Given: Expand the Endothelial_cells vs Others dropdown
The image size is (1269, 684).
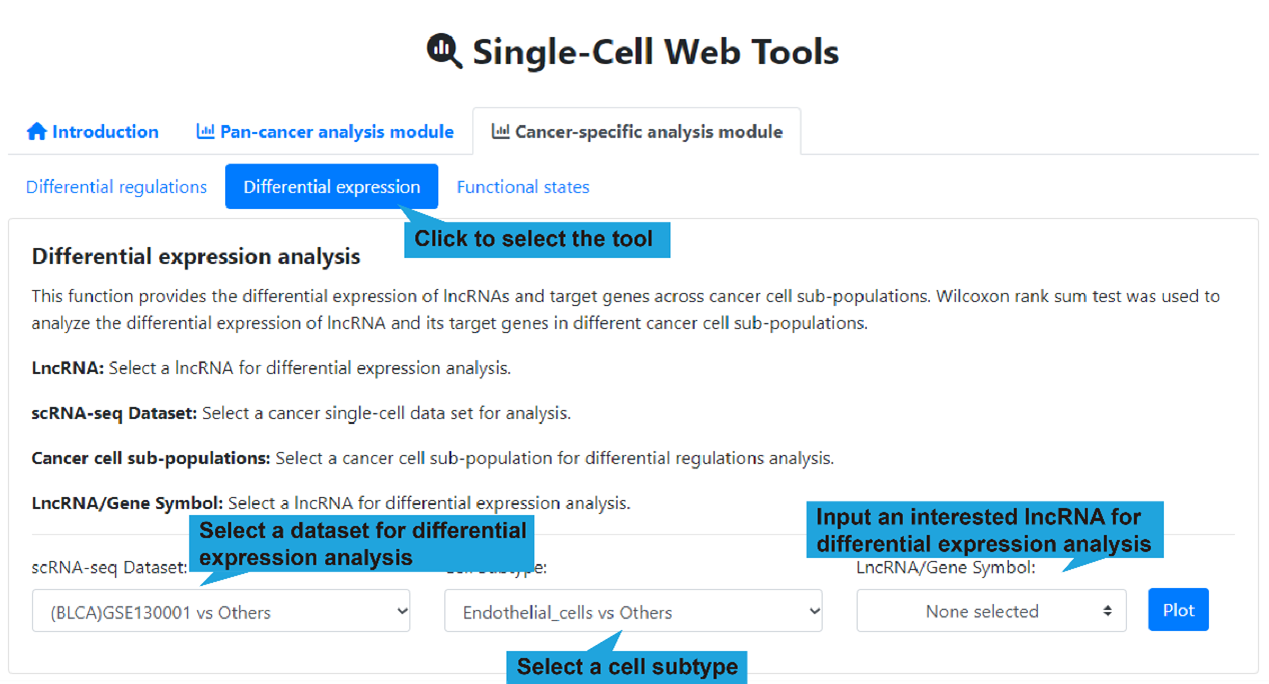Looking at the screenshot, I should (632, 611).
